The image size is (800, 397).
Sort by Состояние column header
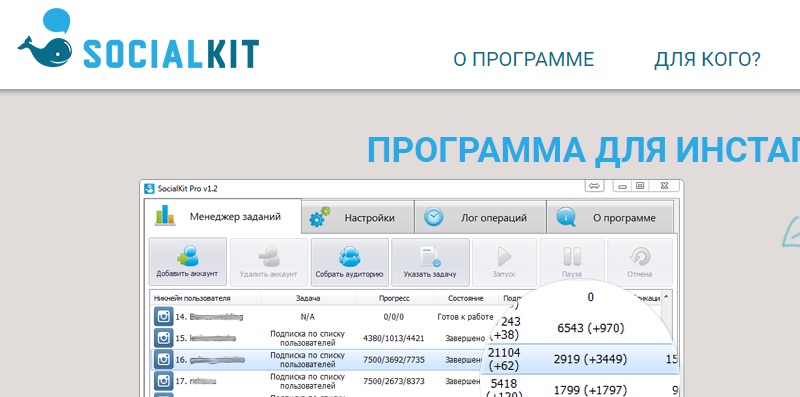(x=465, y=298)
